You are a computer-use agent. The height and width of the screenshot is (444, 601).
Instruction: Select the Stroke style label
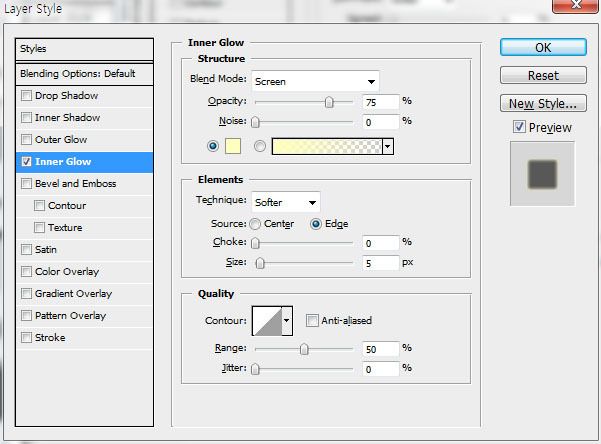coord(50,337)
